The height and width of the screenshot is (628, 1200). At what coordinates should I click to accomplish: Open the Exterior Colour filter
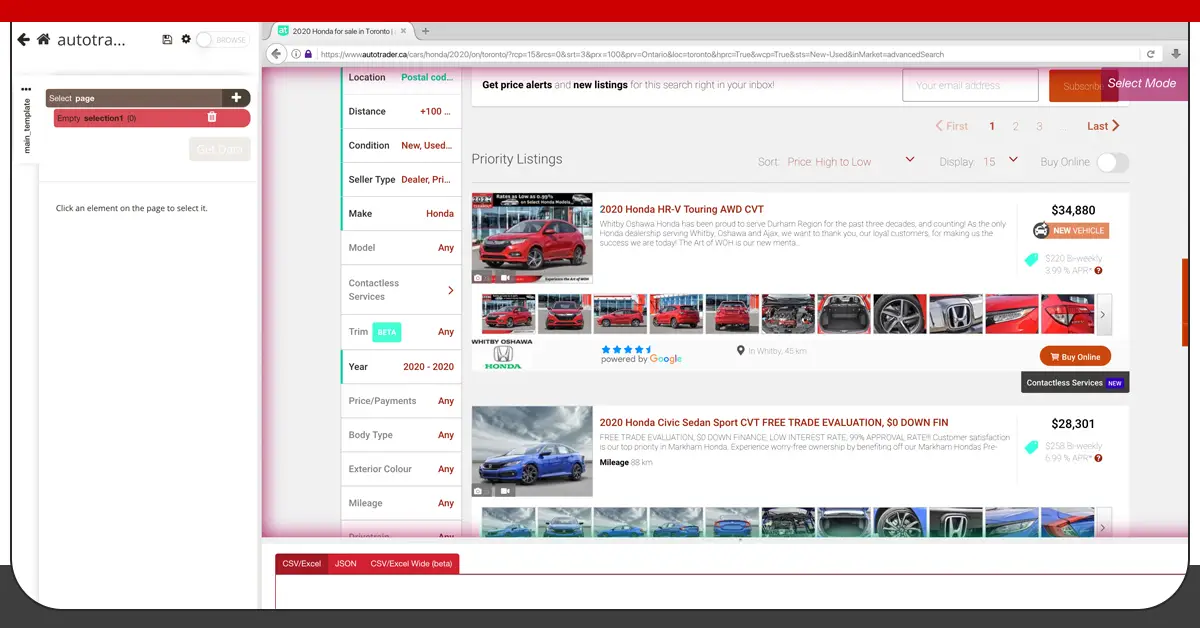pos(401,469)
